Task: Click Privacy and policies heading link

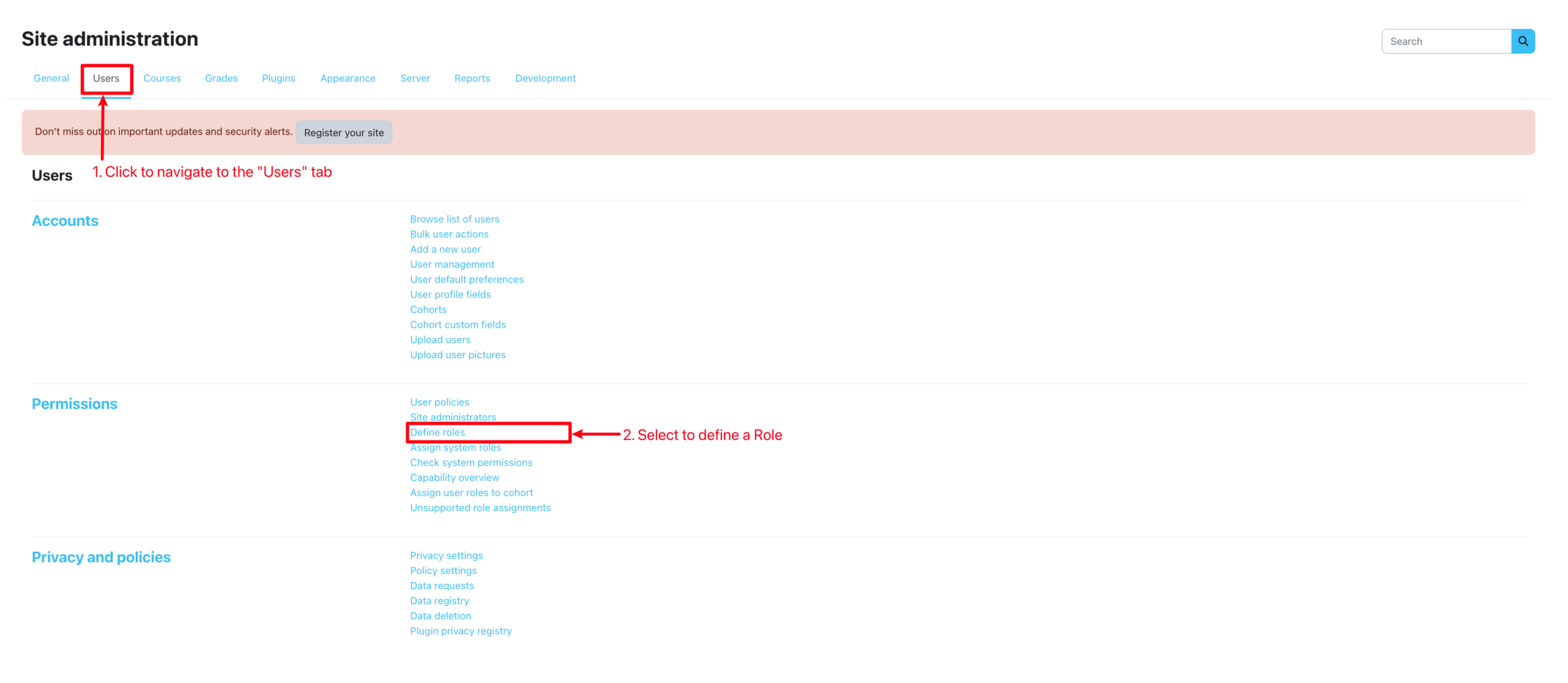Action: coord(101,557)
